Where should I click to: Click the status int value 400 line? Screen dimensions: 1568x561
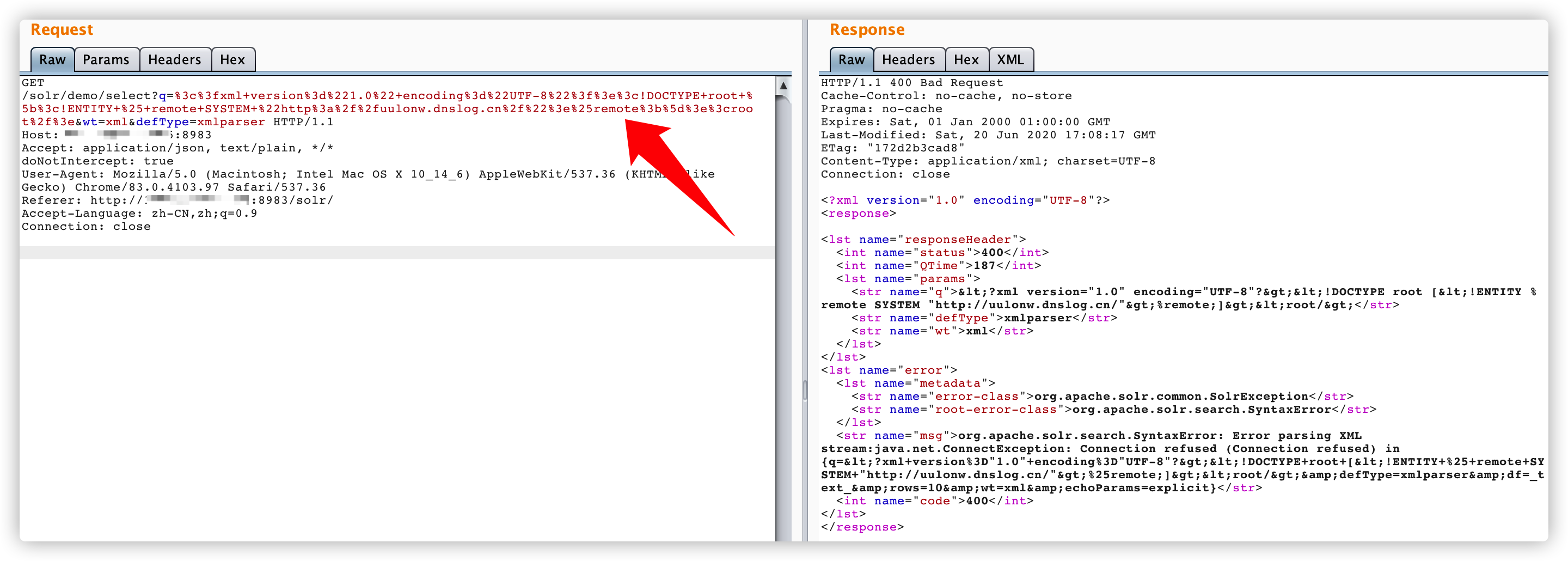[x=942, y=253]
